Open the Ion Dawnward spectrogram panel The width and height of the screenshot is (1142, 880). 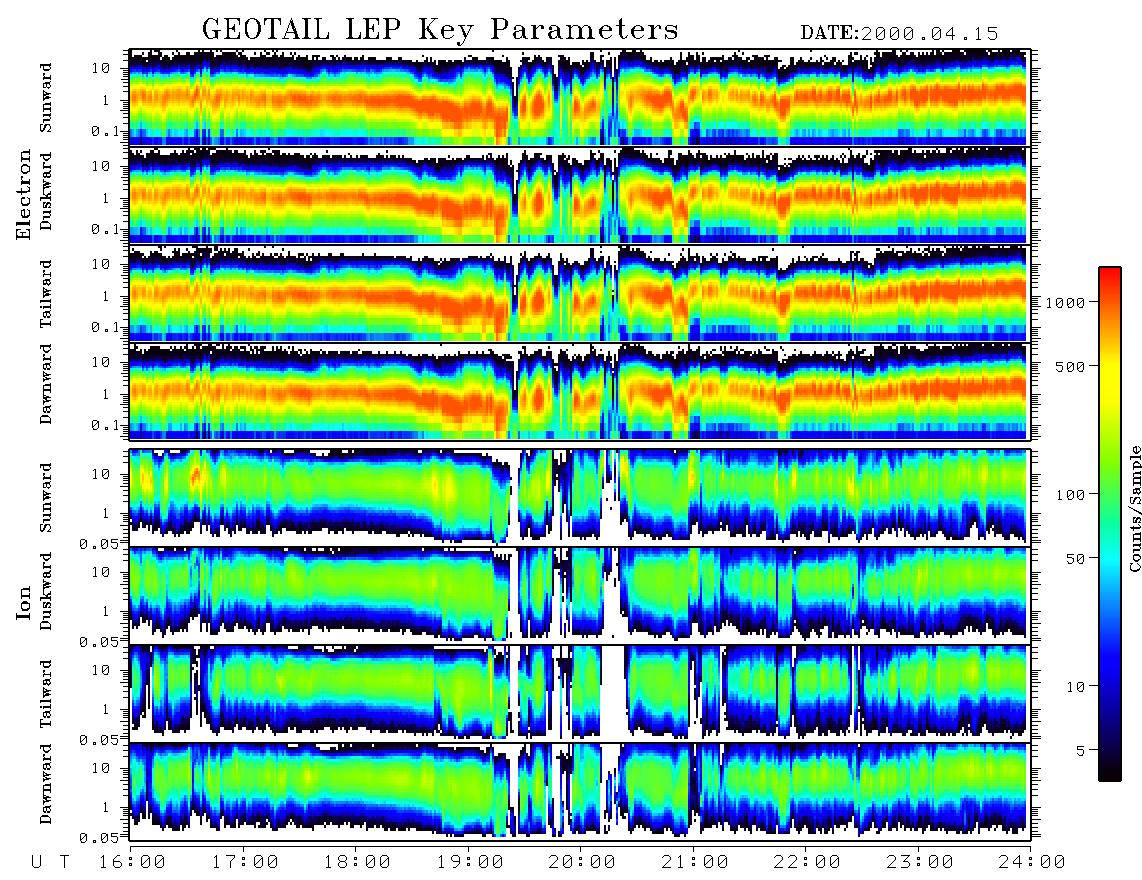coord(578,790)
